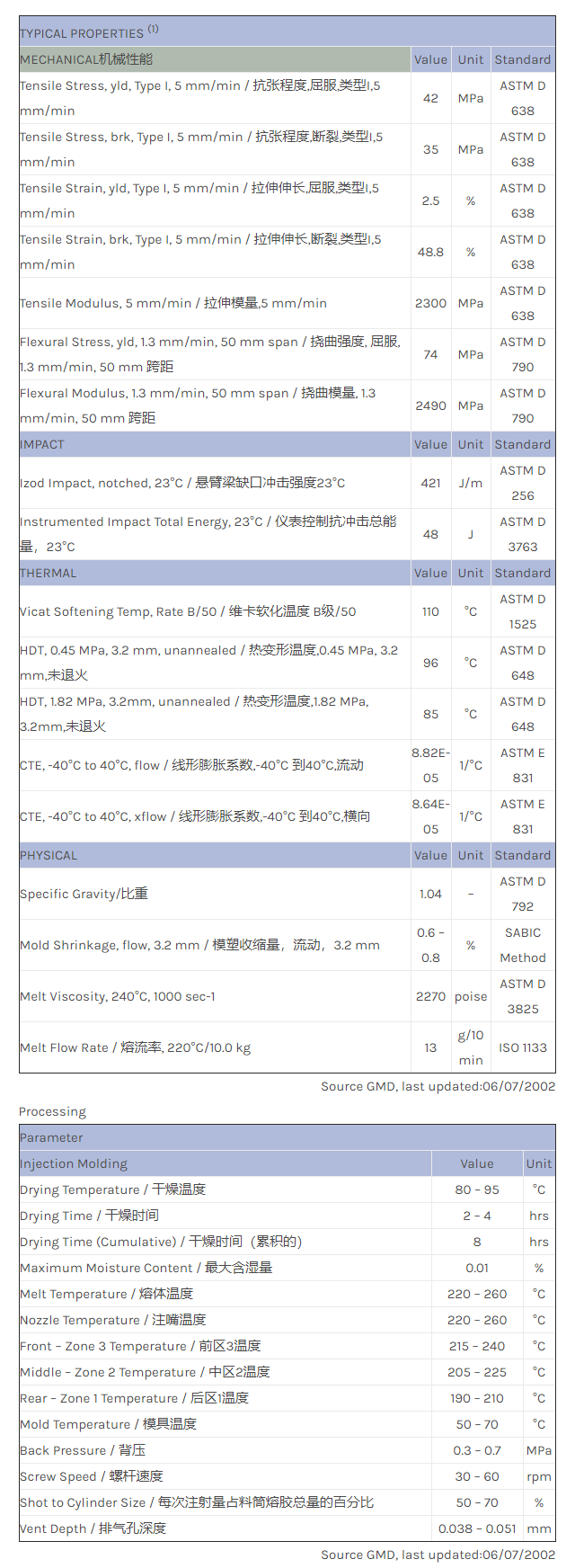The height and width of the screenshot is (1568, 575).
Task: Click the SABIC Method standard cell
Action: coord(523,945)
